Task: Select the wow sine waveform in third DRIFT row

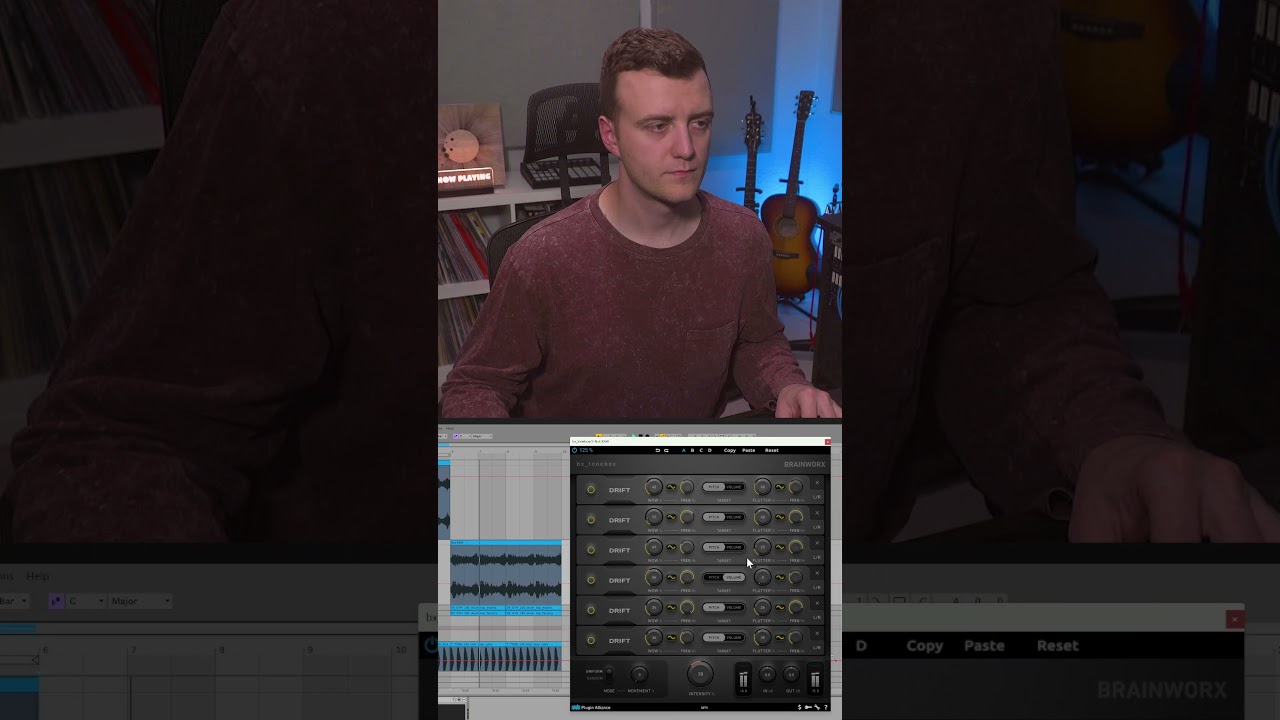Action: pyautogui.click(x=671, y=547)
